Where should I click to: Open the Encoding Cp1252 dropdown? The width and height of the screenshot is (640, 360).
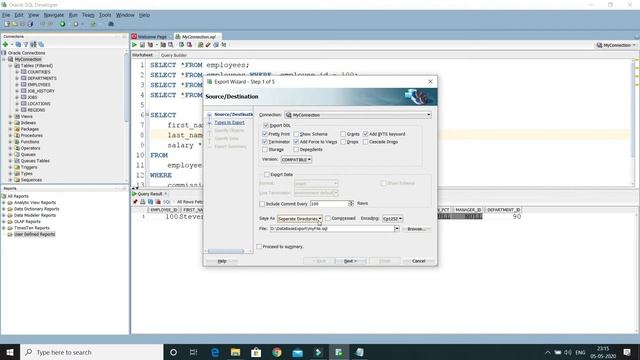[392, 219]
